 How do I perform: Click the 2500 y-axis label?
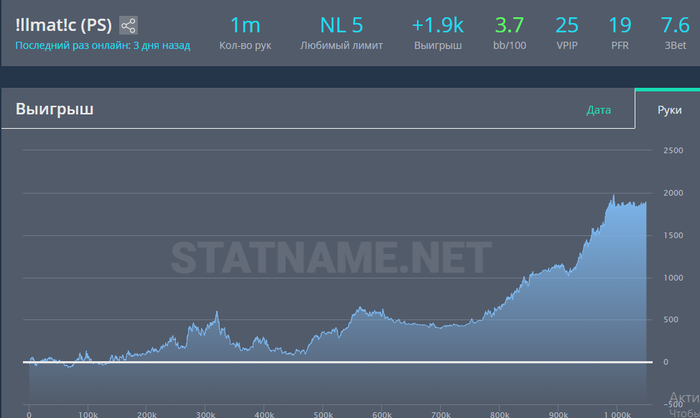point(673,150)
